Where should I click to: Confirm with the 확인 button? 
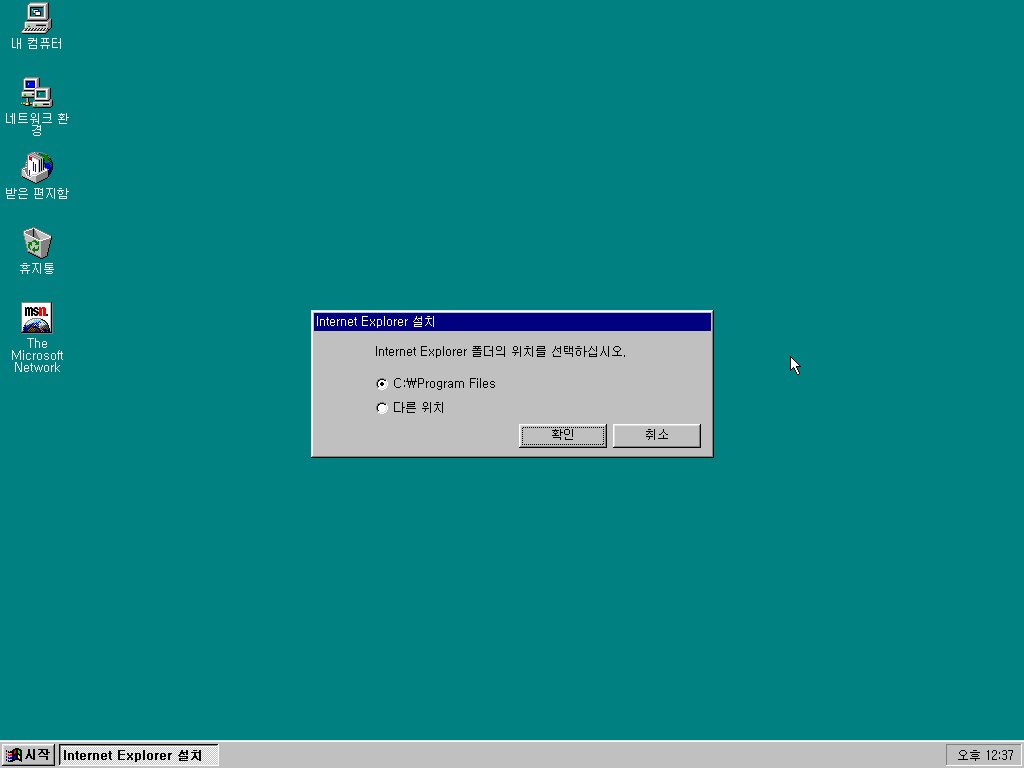pos(562,436)
